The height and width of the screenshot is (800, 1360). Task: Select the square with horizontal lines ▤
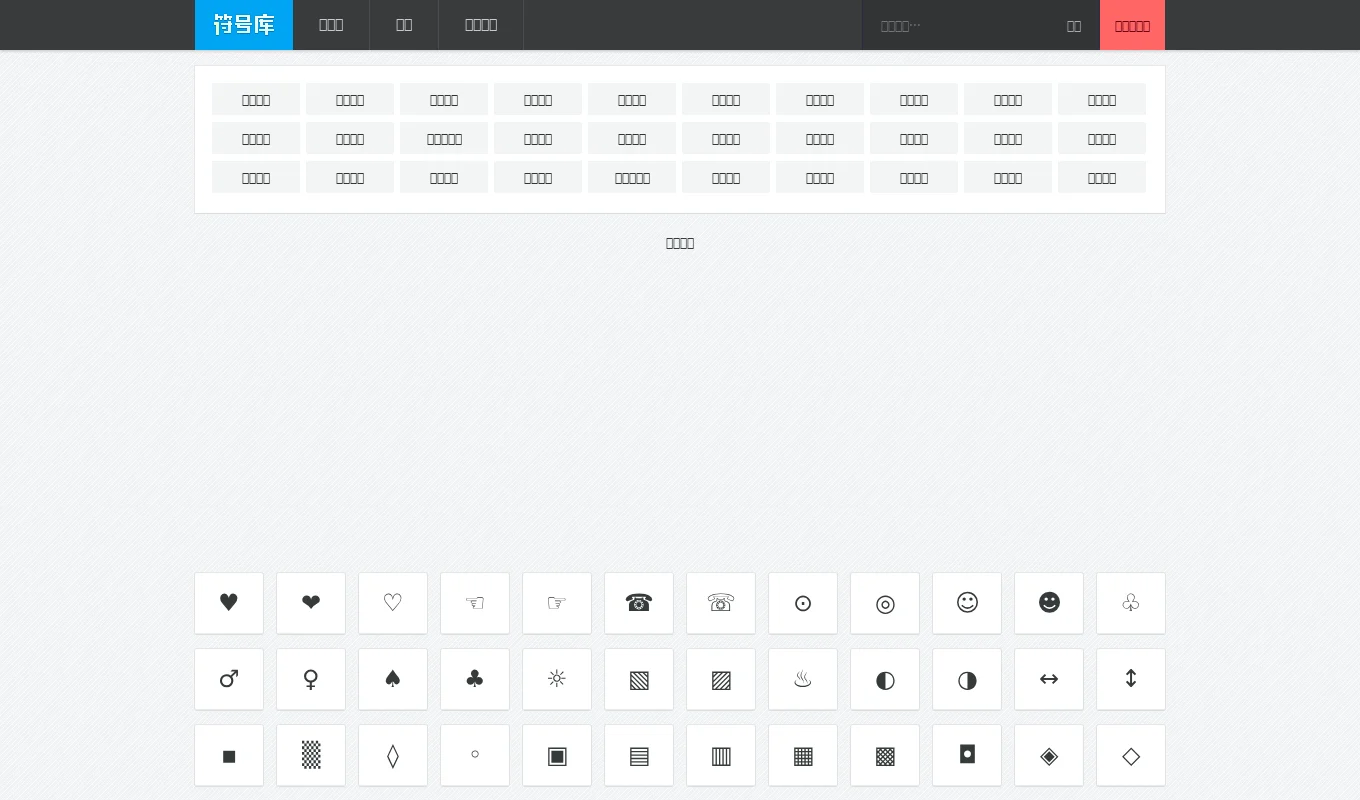[639, 756]
